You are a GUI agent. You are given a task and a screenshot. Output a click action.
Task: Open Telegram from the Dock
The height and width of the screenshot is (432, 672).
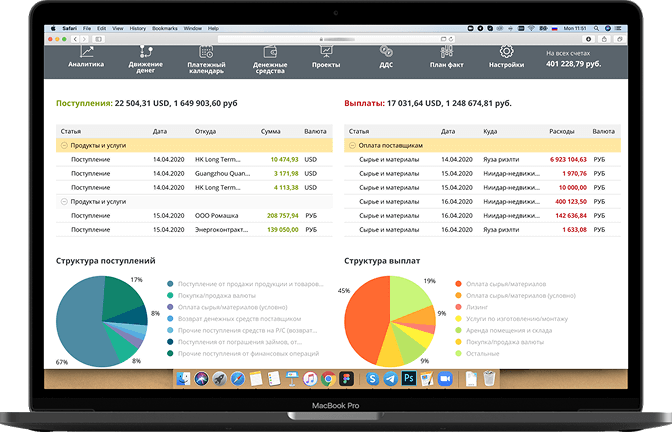(391, 379)
